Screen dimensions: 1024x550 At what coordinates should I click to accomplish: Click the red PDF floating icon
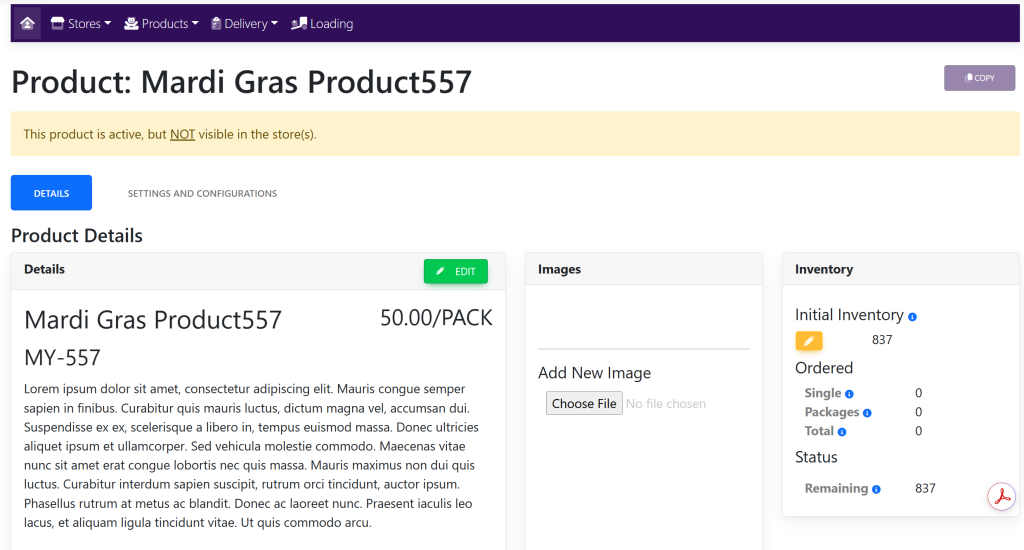(x=1001, y=496)
